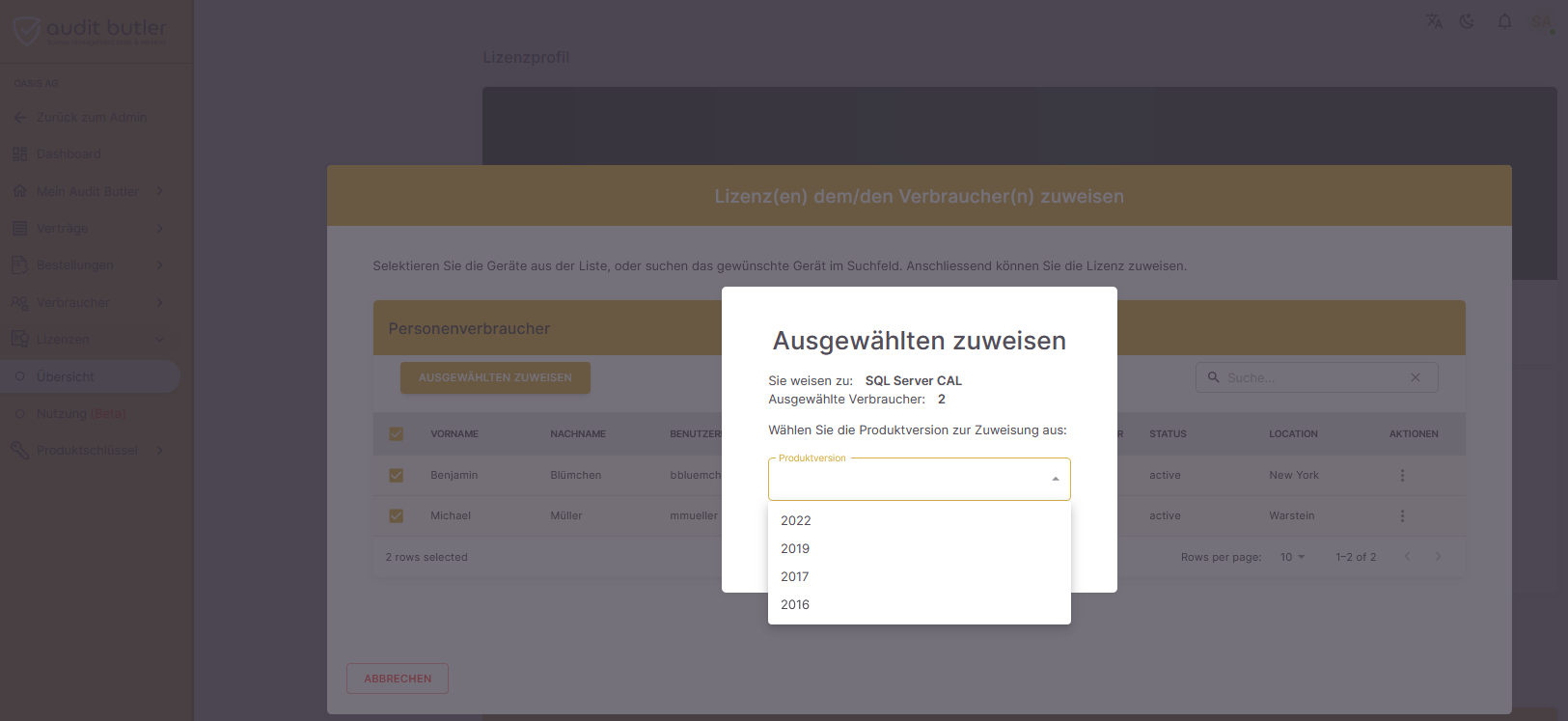Sort table by LOCATION column header
Viewport: 1568px width, 721px height.
point(1293,434)
